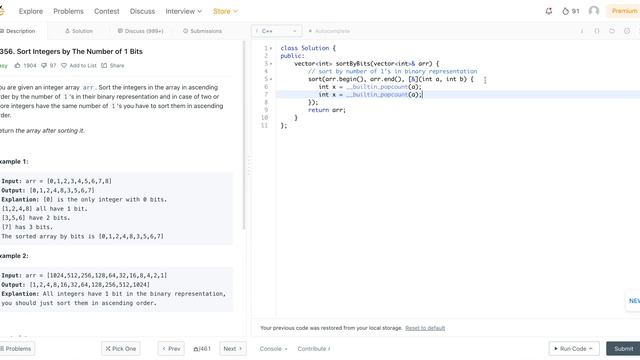
Task: Click the Example 2 Output line
Action: (76, 285)
